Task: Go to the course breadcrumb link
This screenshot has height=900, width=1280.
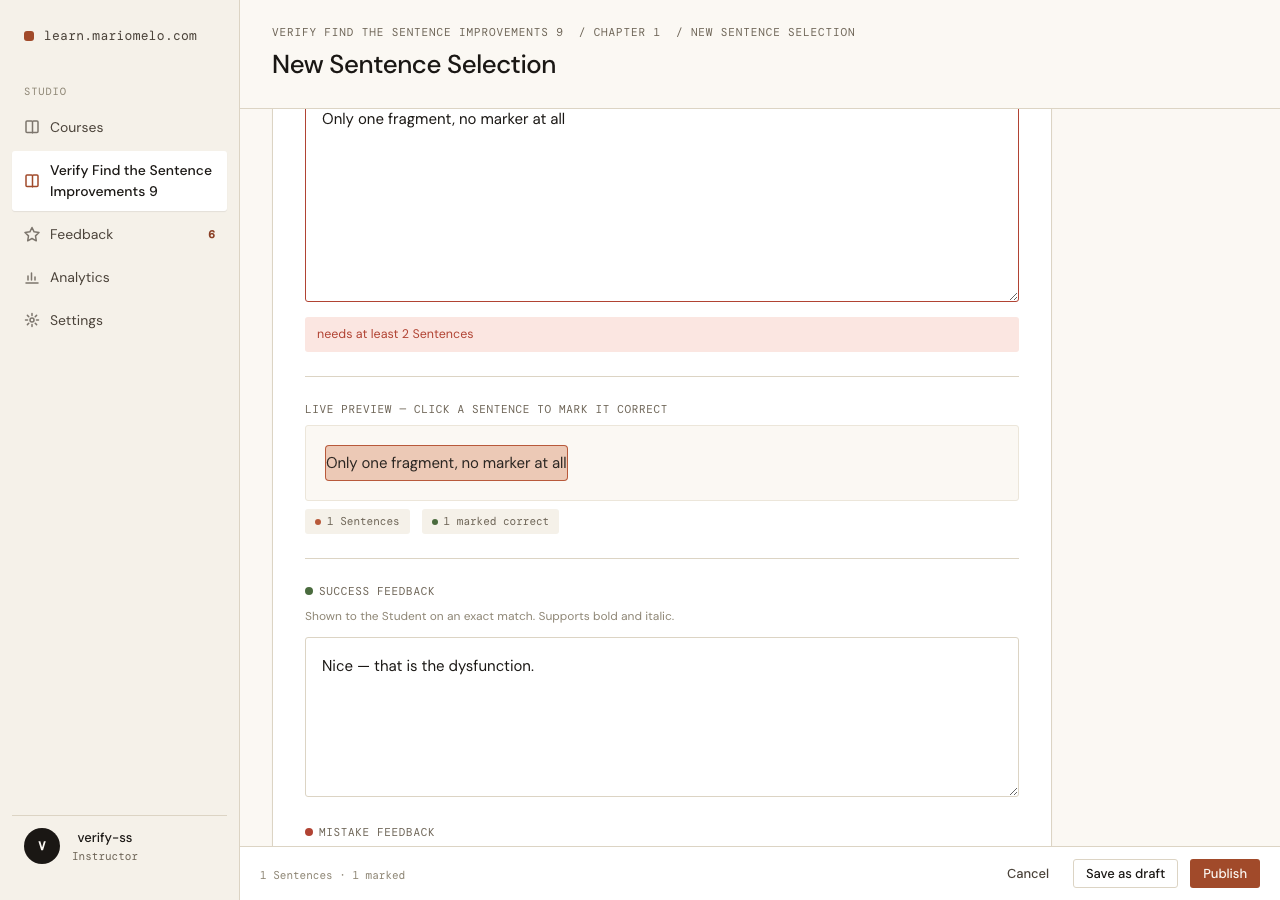Action: tap(418, 32)
